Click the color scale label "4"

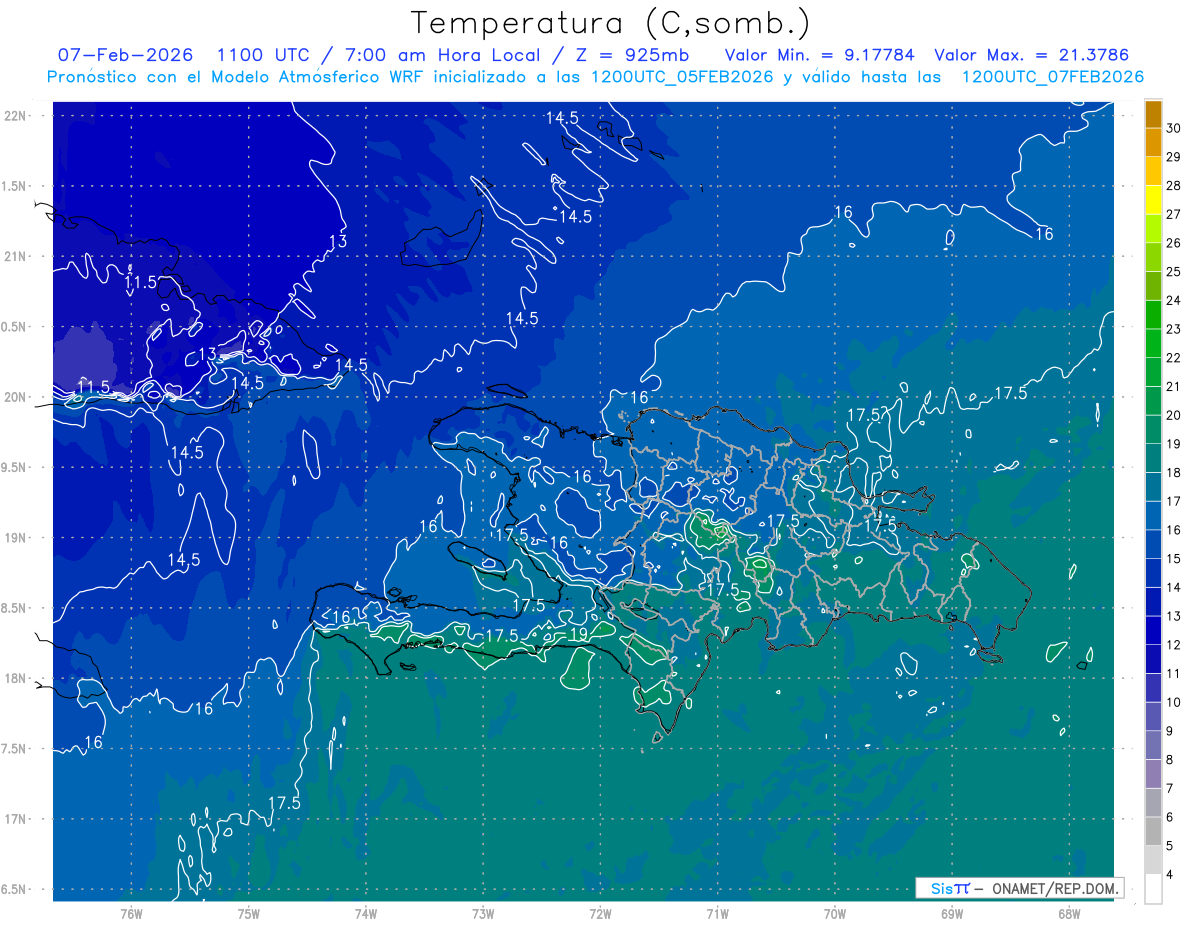1171,875
